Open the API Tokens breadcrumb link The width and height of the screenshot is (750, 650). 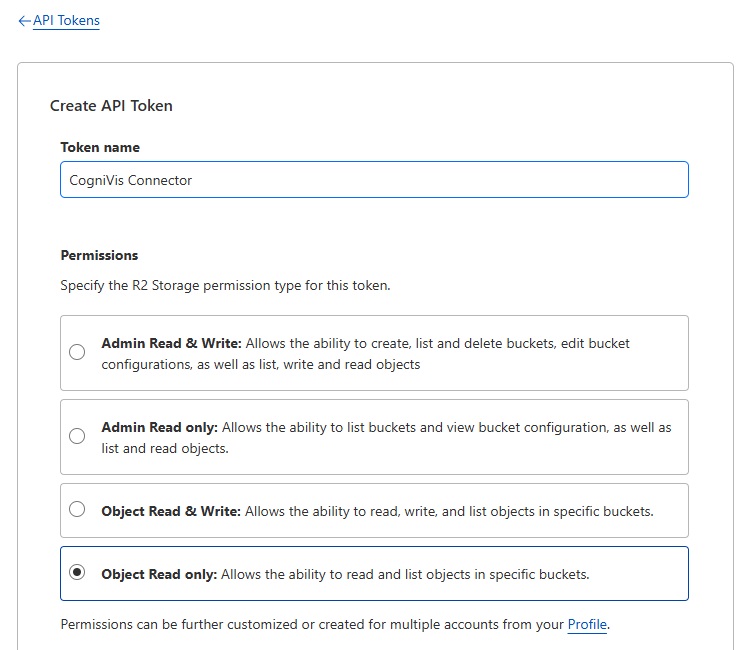click(x=66, y=20)
